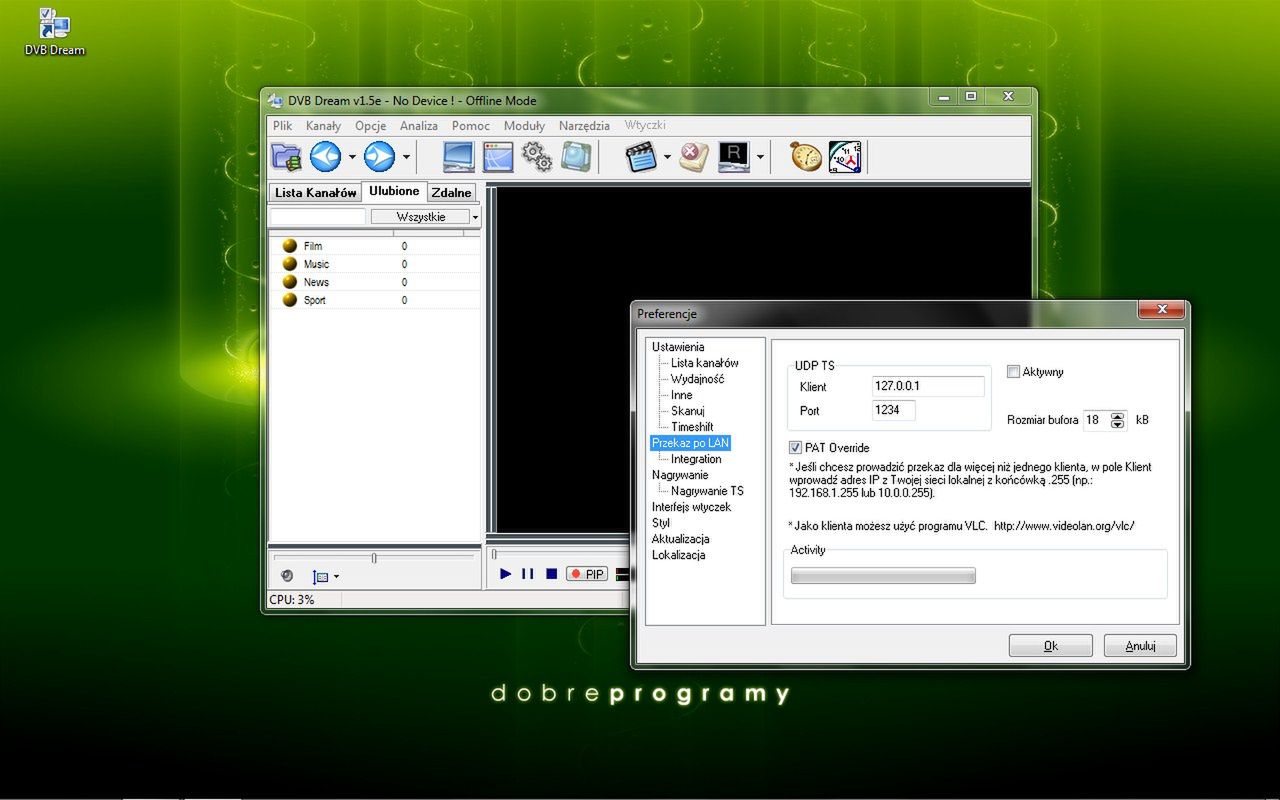
Task: Click the channel search input field
Action: (x=318, y=216)
